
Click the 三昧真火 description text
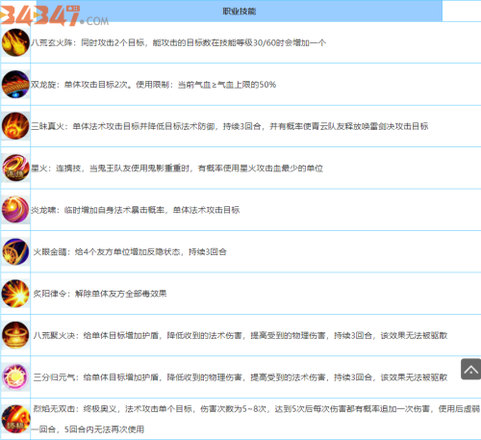click(230, 126)
